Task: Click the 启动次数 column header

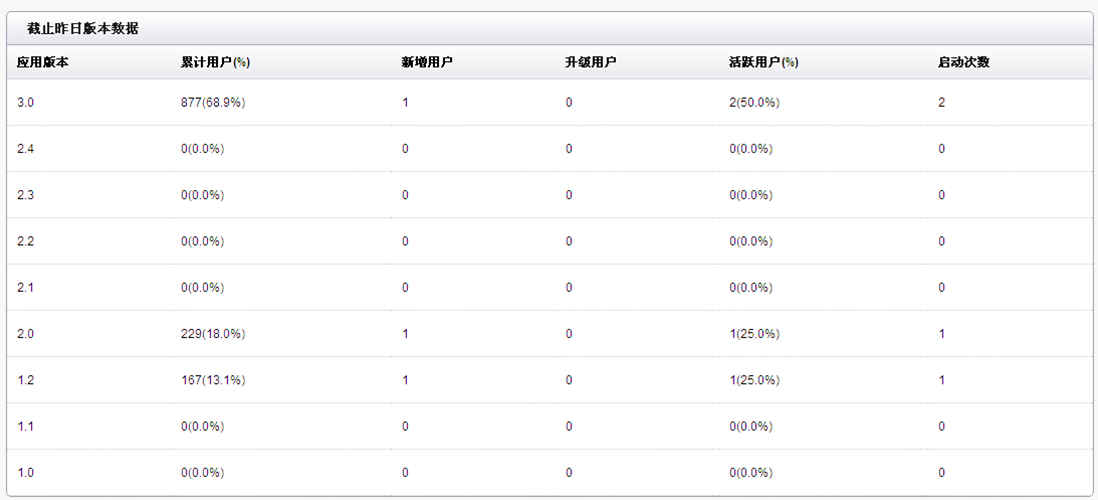Action: point(964,62)
